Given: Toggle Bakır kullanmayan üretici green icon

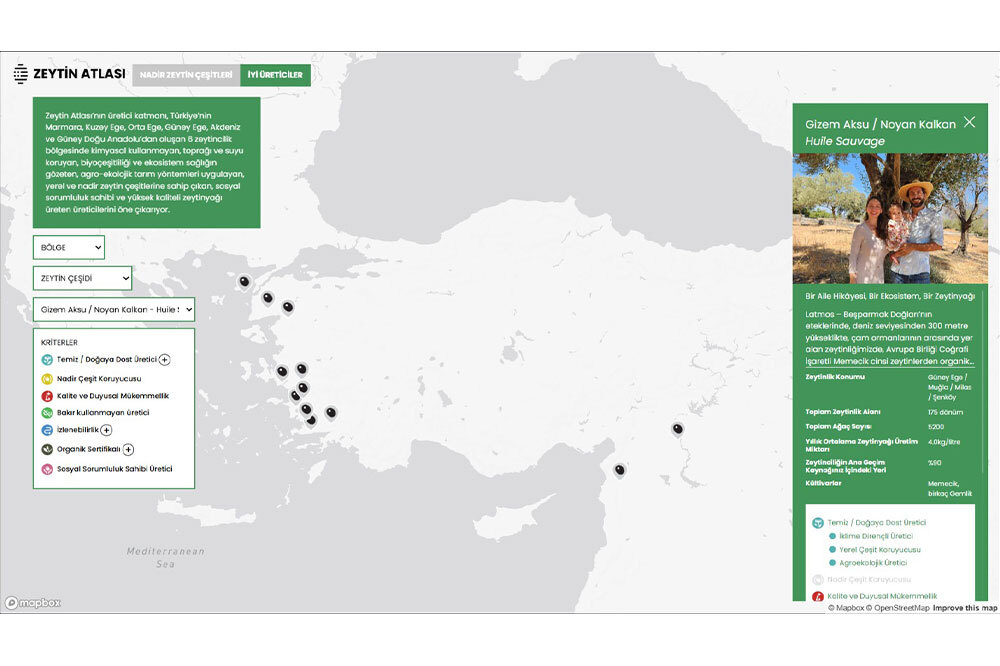Looking at the screenshot, I should (47, 413).
